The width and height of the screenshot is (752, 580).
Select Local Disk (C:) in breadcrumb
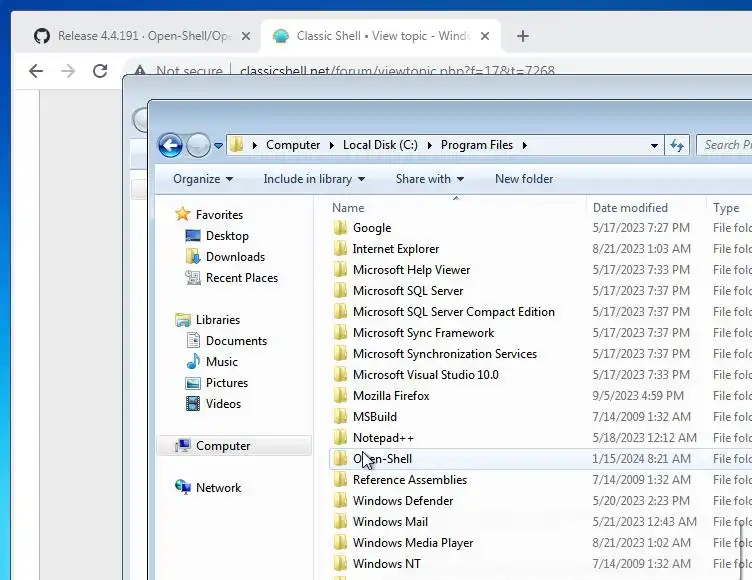[x=380, y=145]
